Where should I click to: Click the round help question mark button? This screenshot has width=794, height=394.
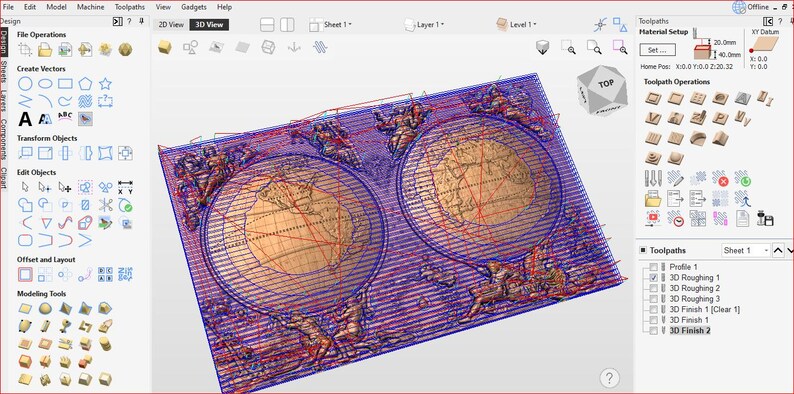[610, 378]
